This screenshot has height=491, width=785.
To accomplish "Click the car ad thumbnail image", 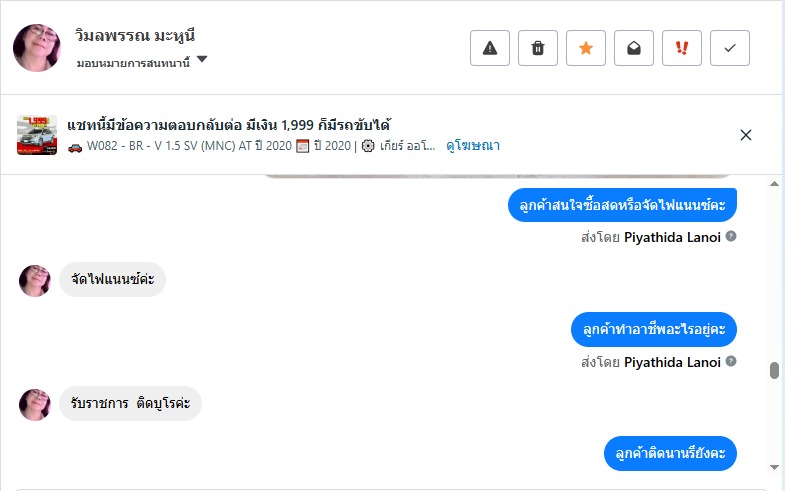I will pos(37,135).
